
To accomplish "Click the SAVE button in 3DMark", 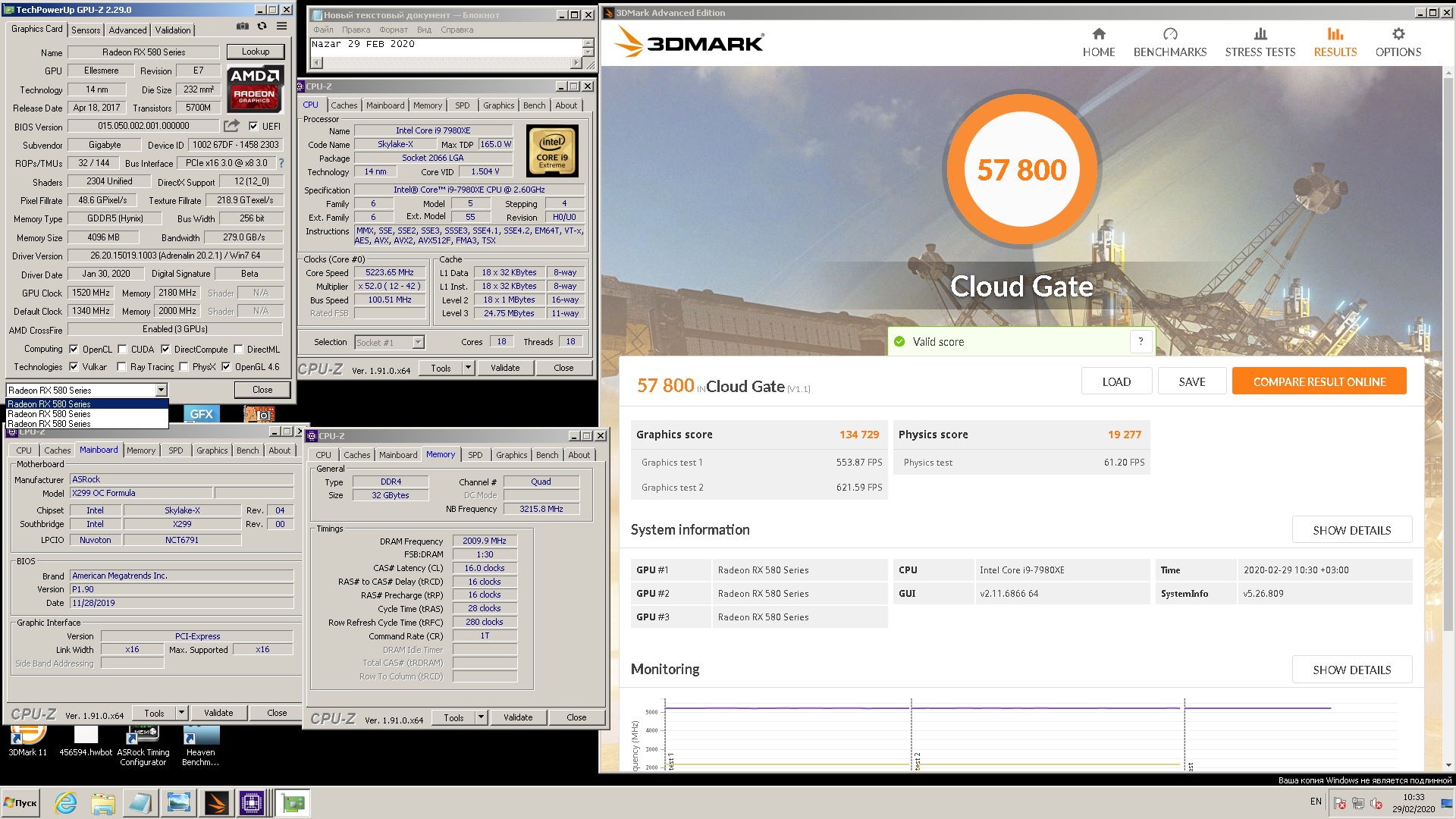I will tap(1192, 381).
